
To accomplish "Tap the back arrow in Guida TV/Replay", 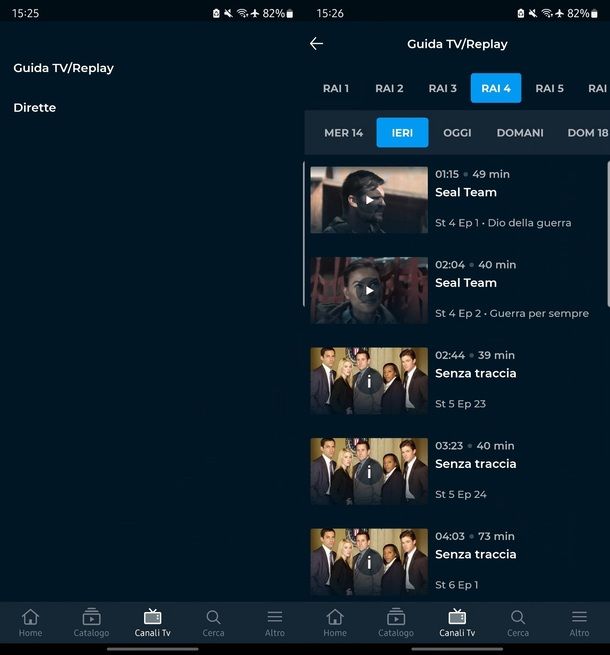I will pos(316,43).
